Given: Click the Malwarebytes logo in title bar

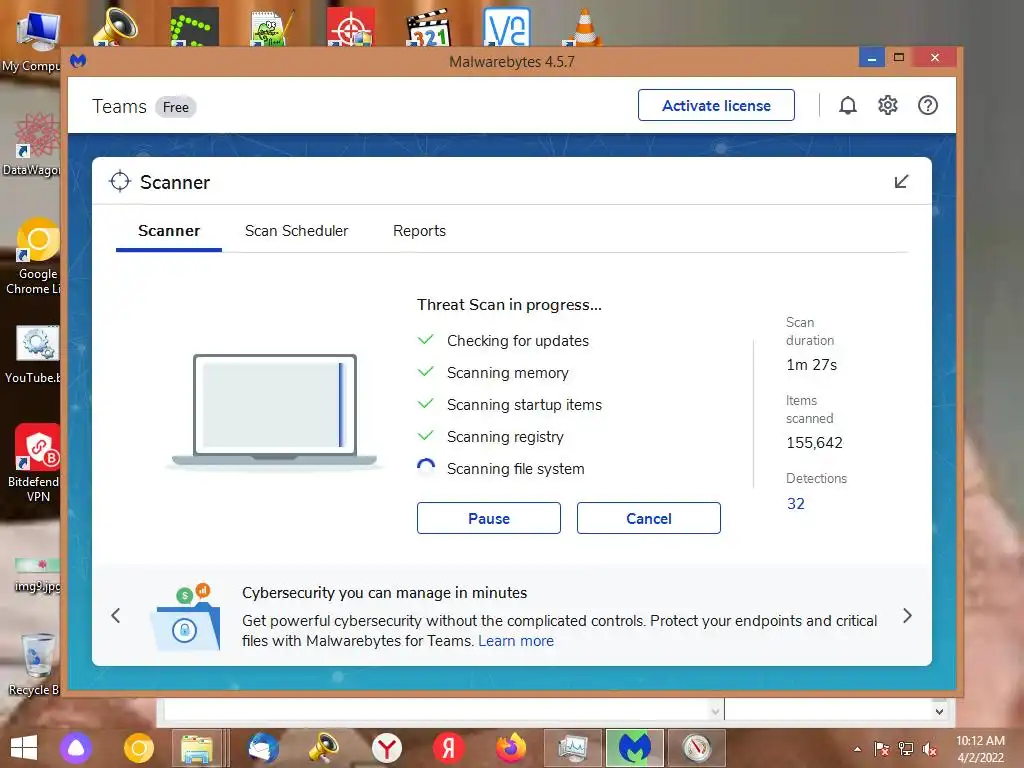Looking at the screenshot, I should (x=78, y=61).
